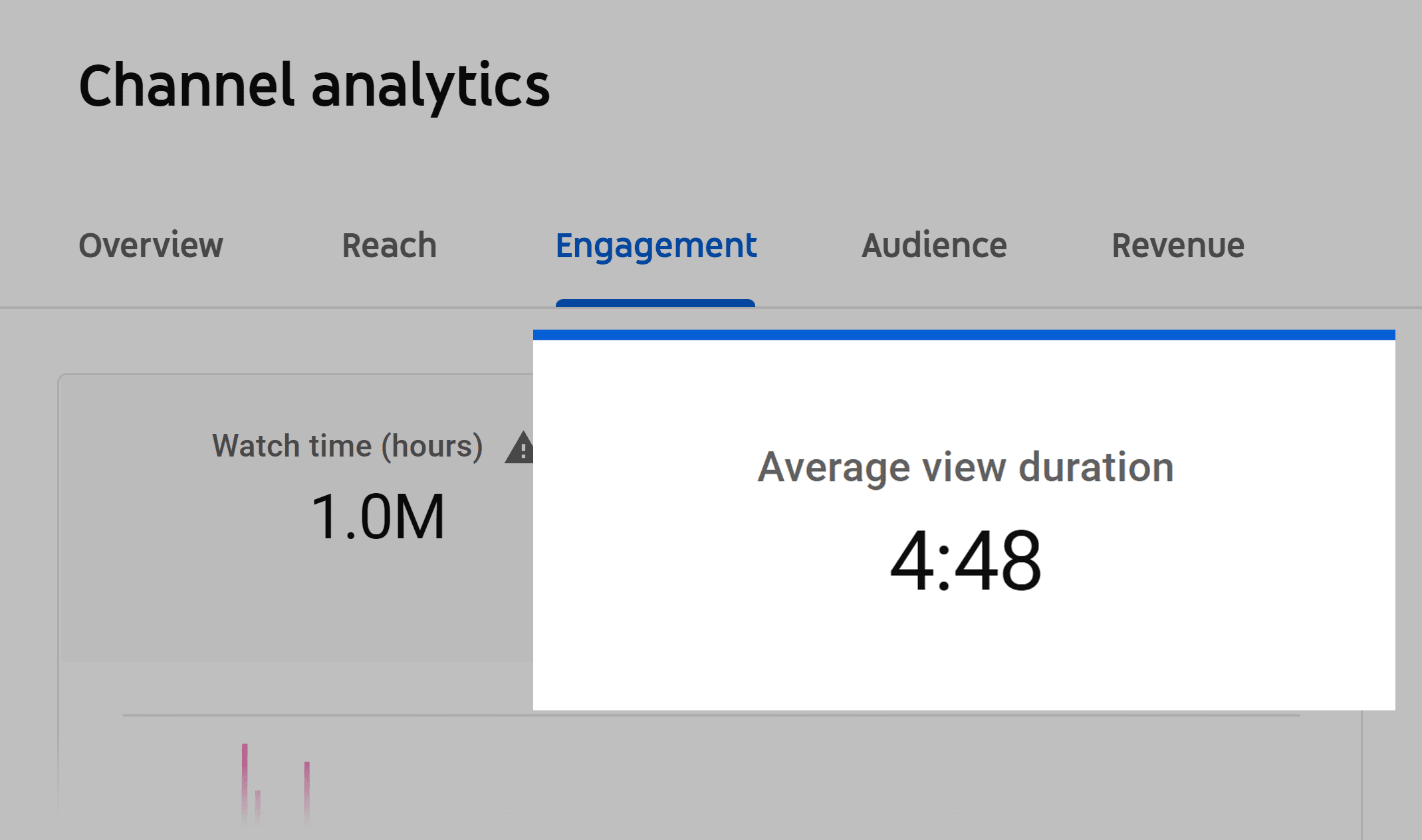Select the Reach tab
The image size is (1422, 840).
point(389,244)
